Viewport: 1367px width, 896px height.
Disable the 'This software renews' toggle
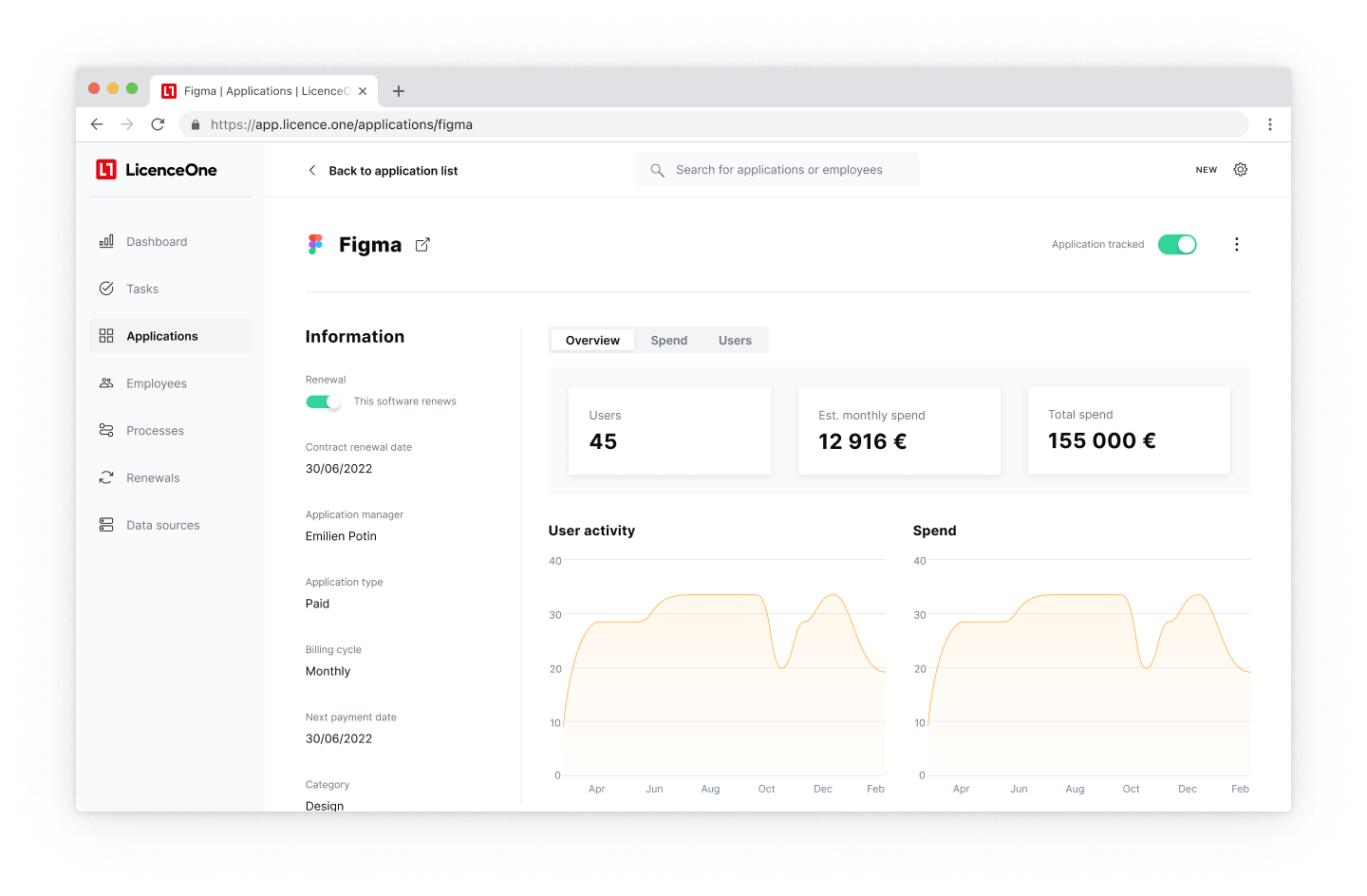[x=323, y=401]
